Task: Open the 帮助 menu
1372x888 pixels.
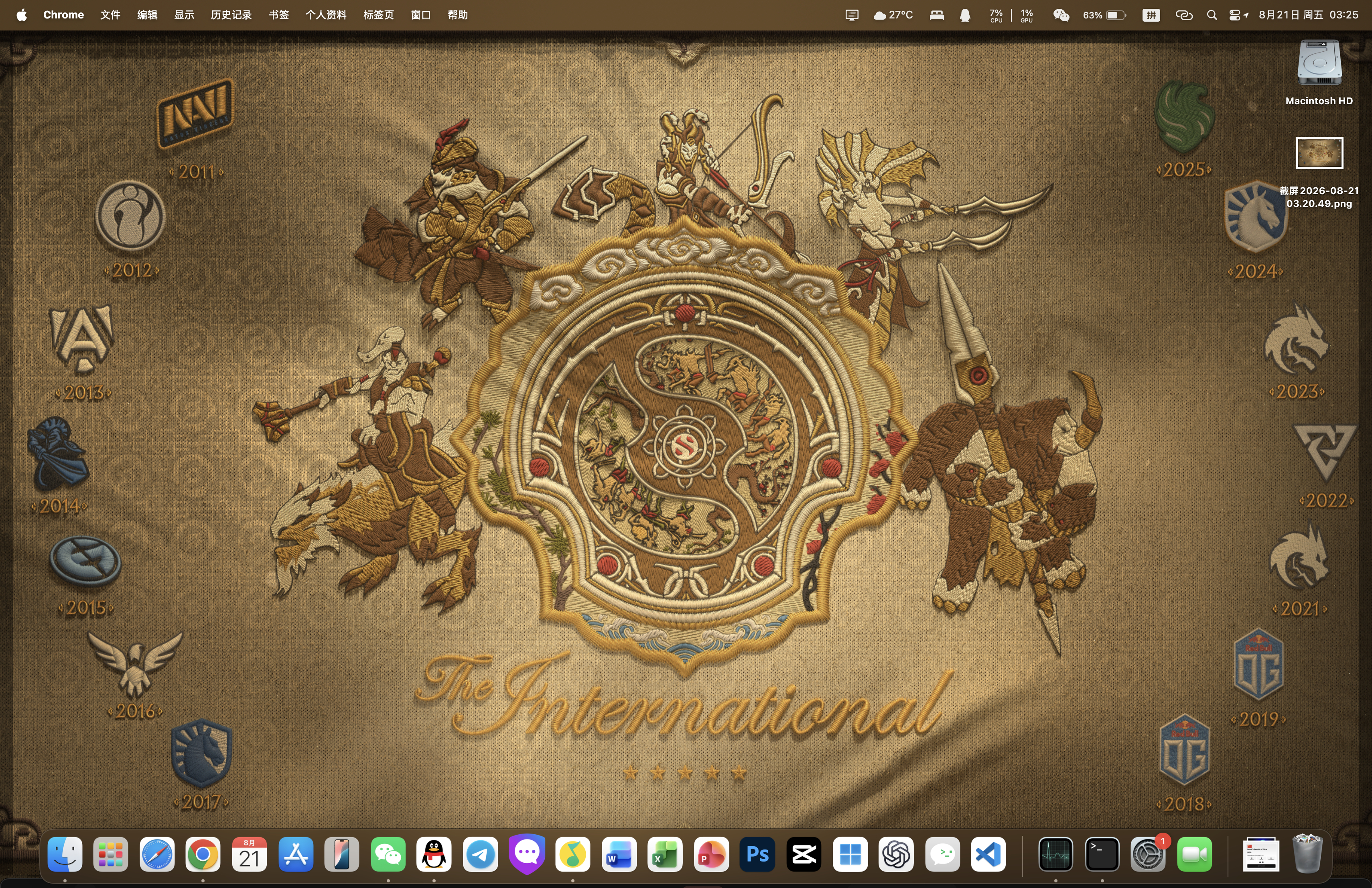Action: (x=458, y=15)
